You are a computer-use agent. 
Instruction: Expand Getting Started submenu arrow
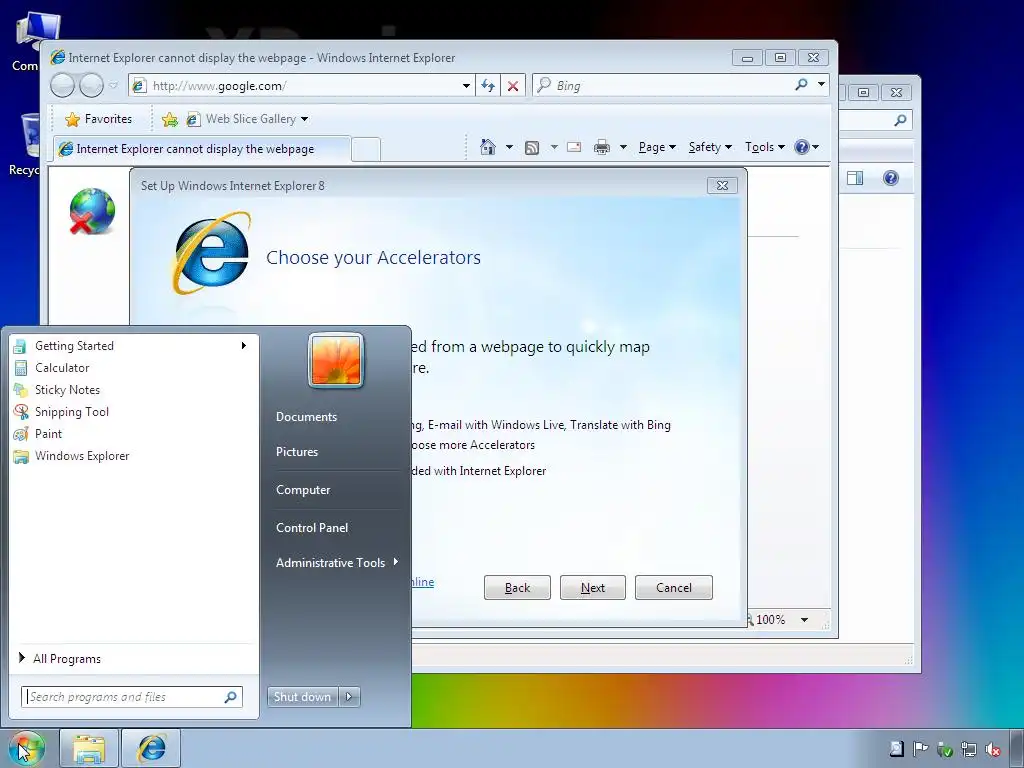pos(244,345)
